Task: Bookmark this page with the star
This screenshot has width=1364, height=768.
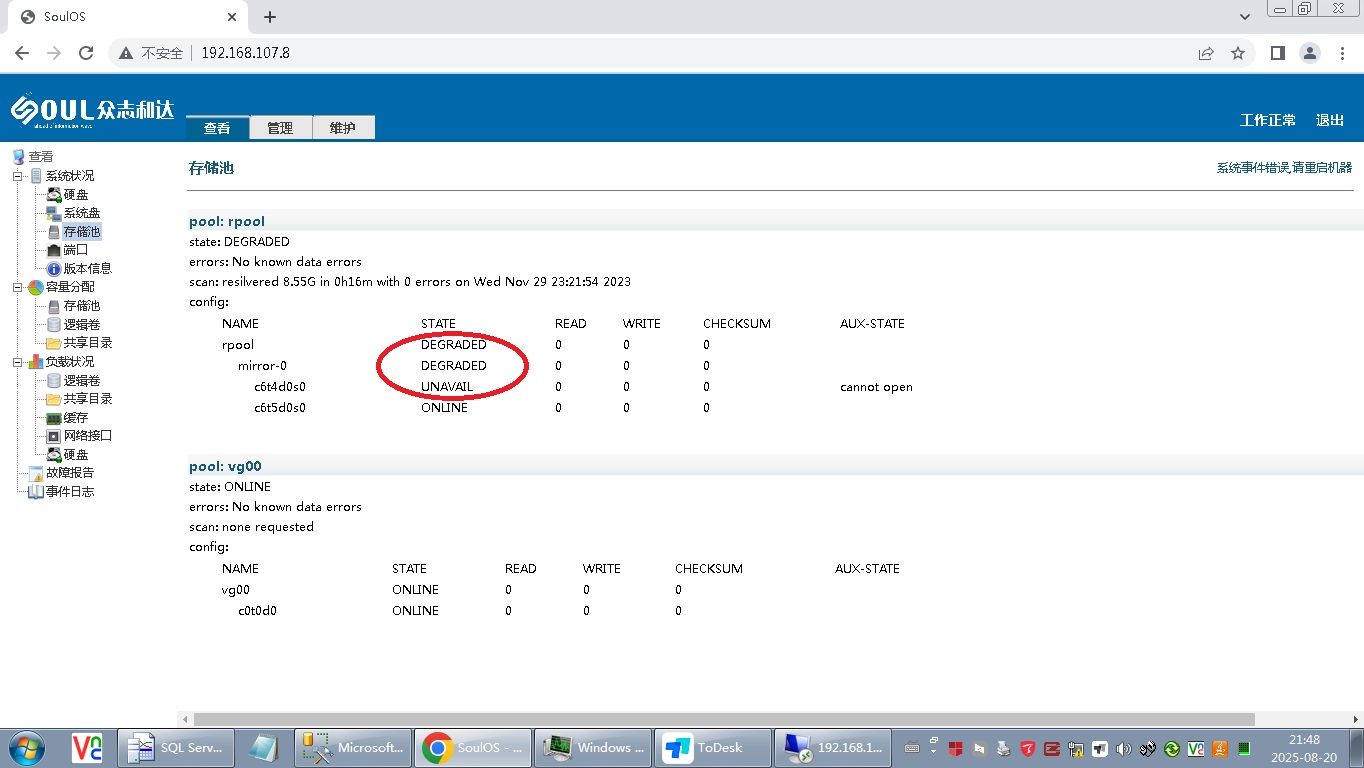Action: (1238, 53)
